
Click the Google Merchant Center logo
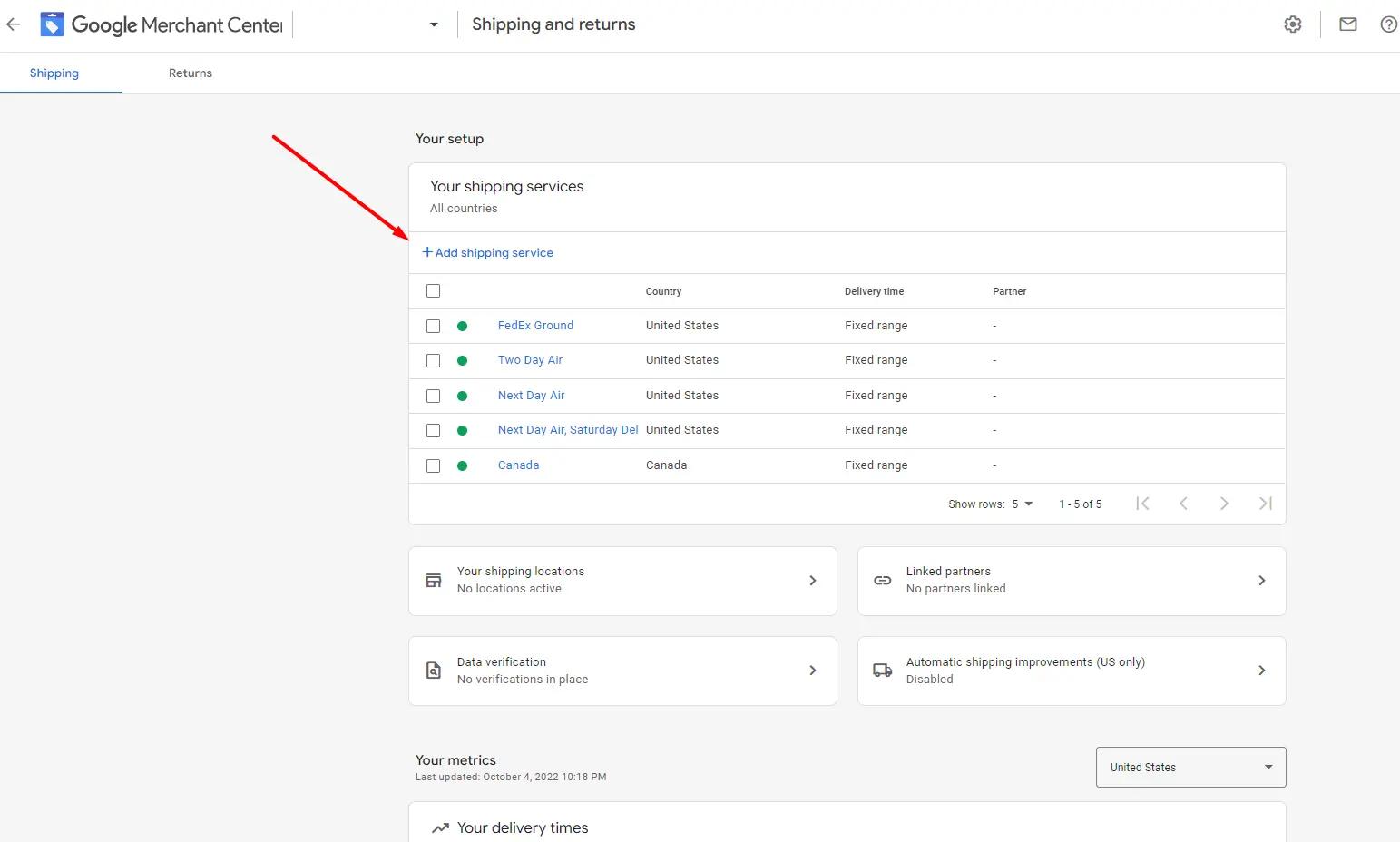pyautogui.click(x=53, y=24)
